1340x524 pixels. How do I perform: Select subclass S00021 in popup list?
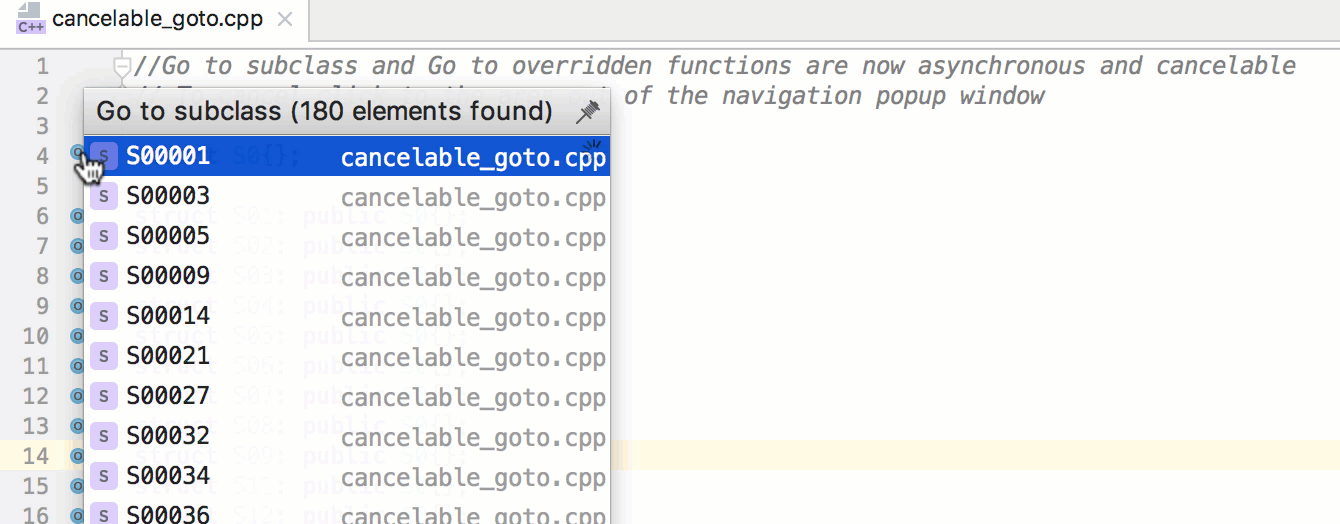[347, 356]
